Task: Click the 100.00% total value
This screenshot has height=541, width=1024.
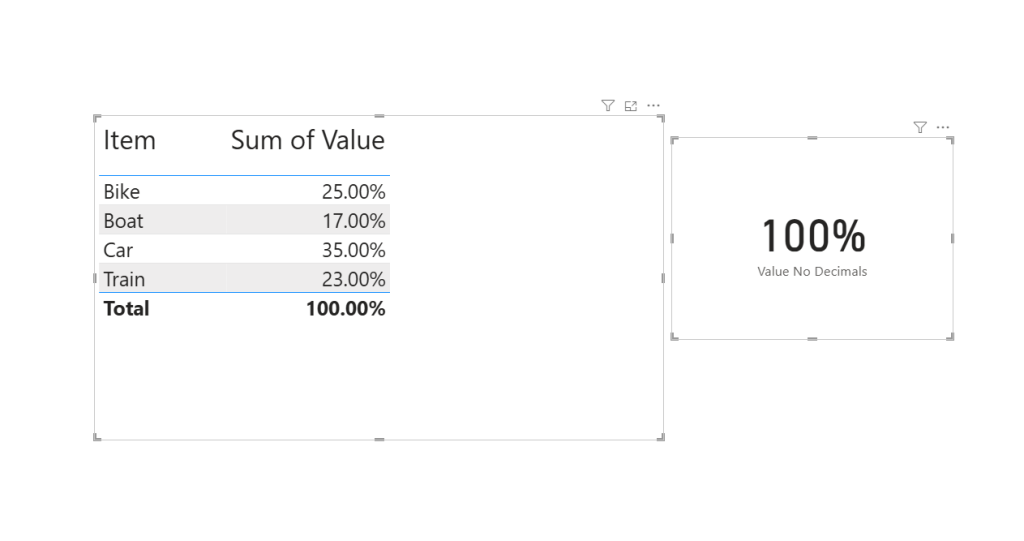Action: pyautogui.click(x=345, y=308)
